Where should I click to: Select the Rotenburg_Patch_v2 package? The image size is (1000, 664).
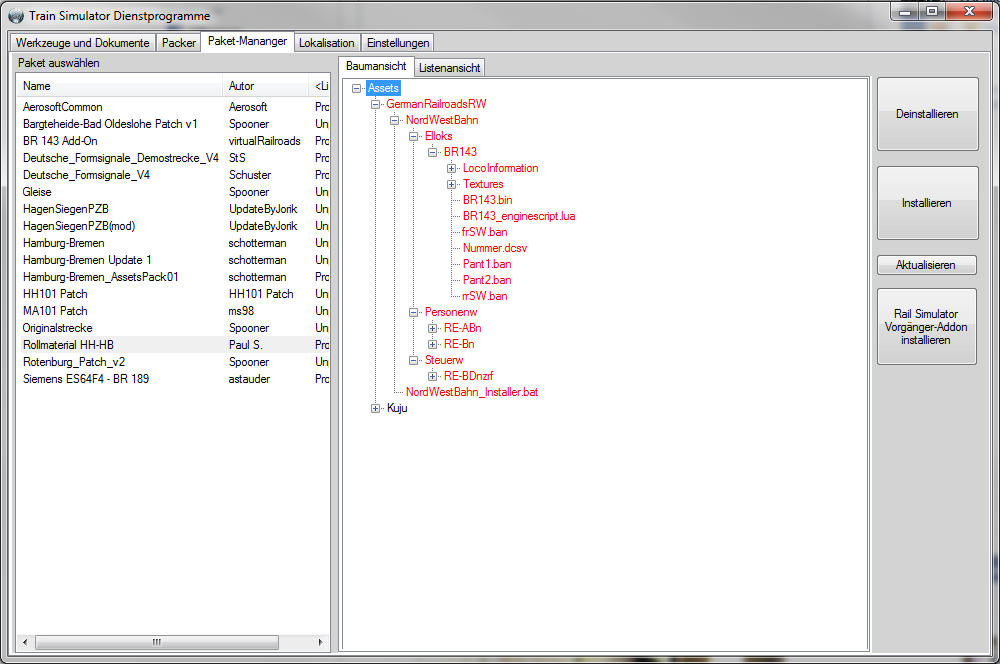pos(74,362)
